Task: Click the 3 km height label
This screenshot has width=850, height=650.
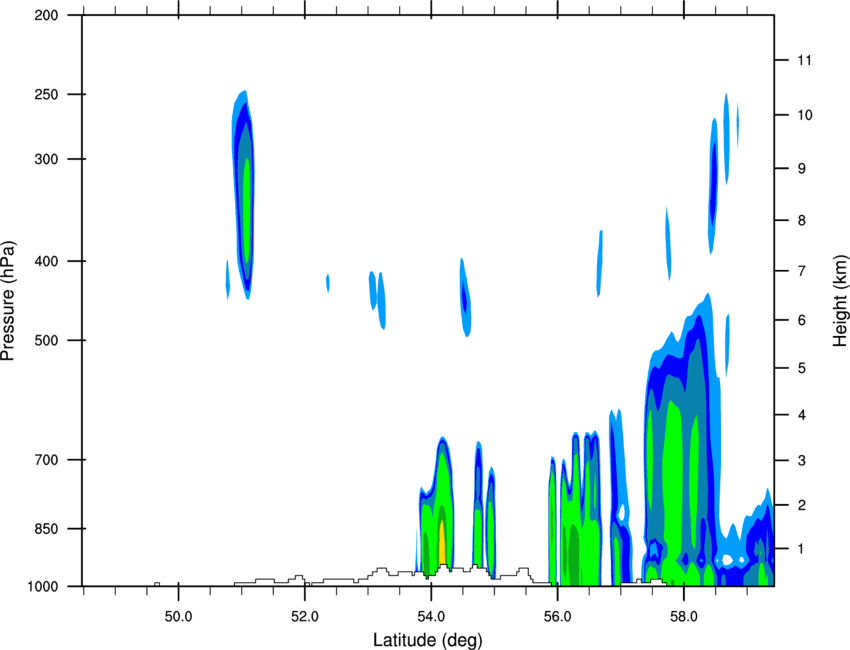Action: tap(802, 461)
